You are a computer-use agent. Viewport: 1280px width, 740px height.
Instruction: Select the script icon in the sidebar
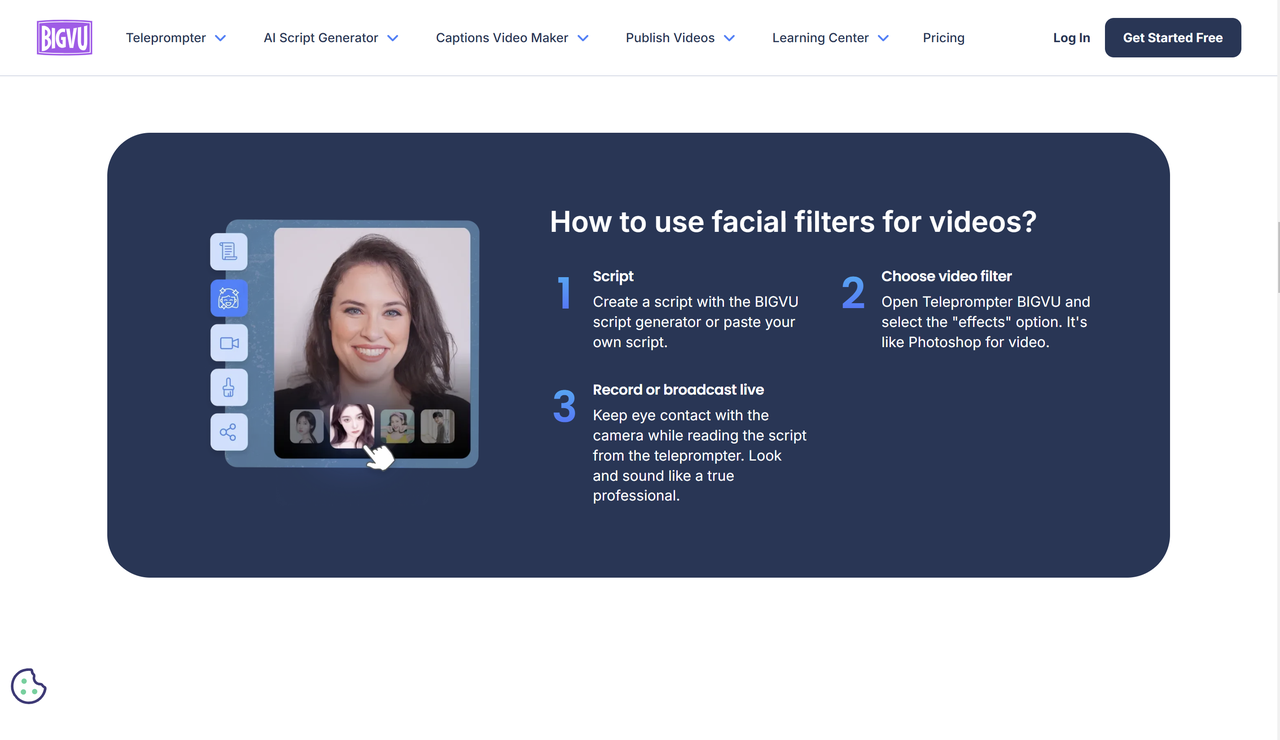point(229,252)
